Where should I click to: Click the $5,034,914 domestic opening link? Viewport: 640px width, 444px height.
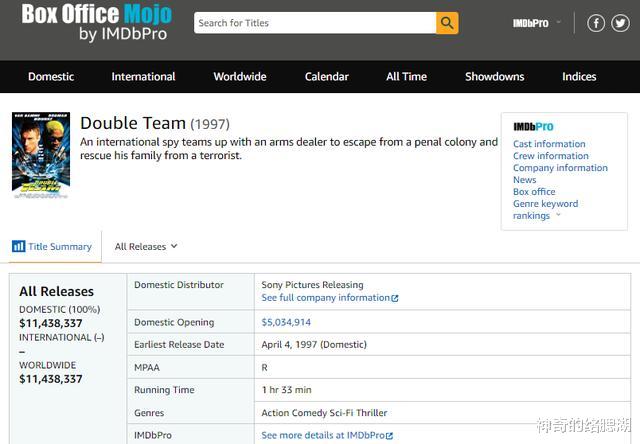coord(286,322)
